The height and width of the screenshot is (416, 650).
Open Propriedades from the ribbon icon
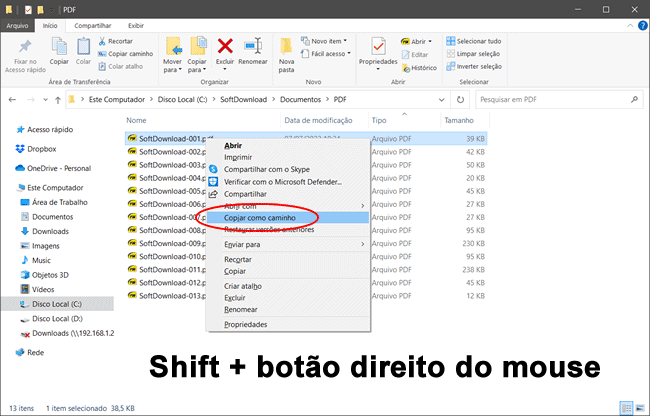378,46
